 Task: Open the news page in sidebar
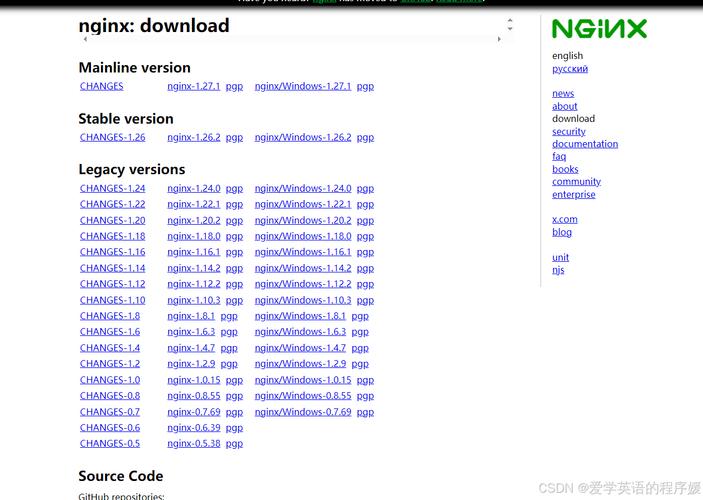click(x=563, y=93)
